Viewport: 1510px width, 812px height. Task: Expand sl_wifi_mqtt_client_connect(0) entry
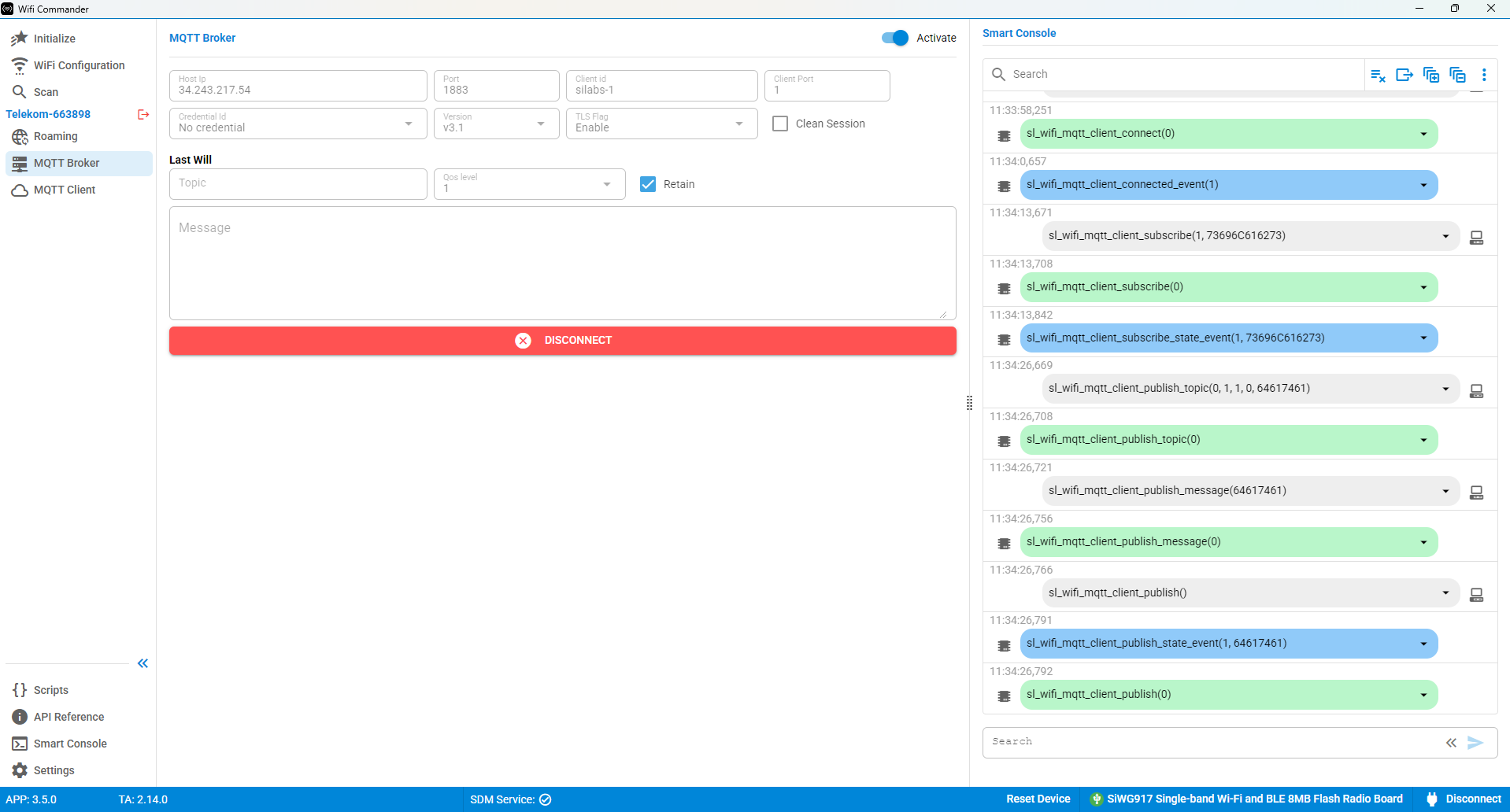tap(1423, 134)
